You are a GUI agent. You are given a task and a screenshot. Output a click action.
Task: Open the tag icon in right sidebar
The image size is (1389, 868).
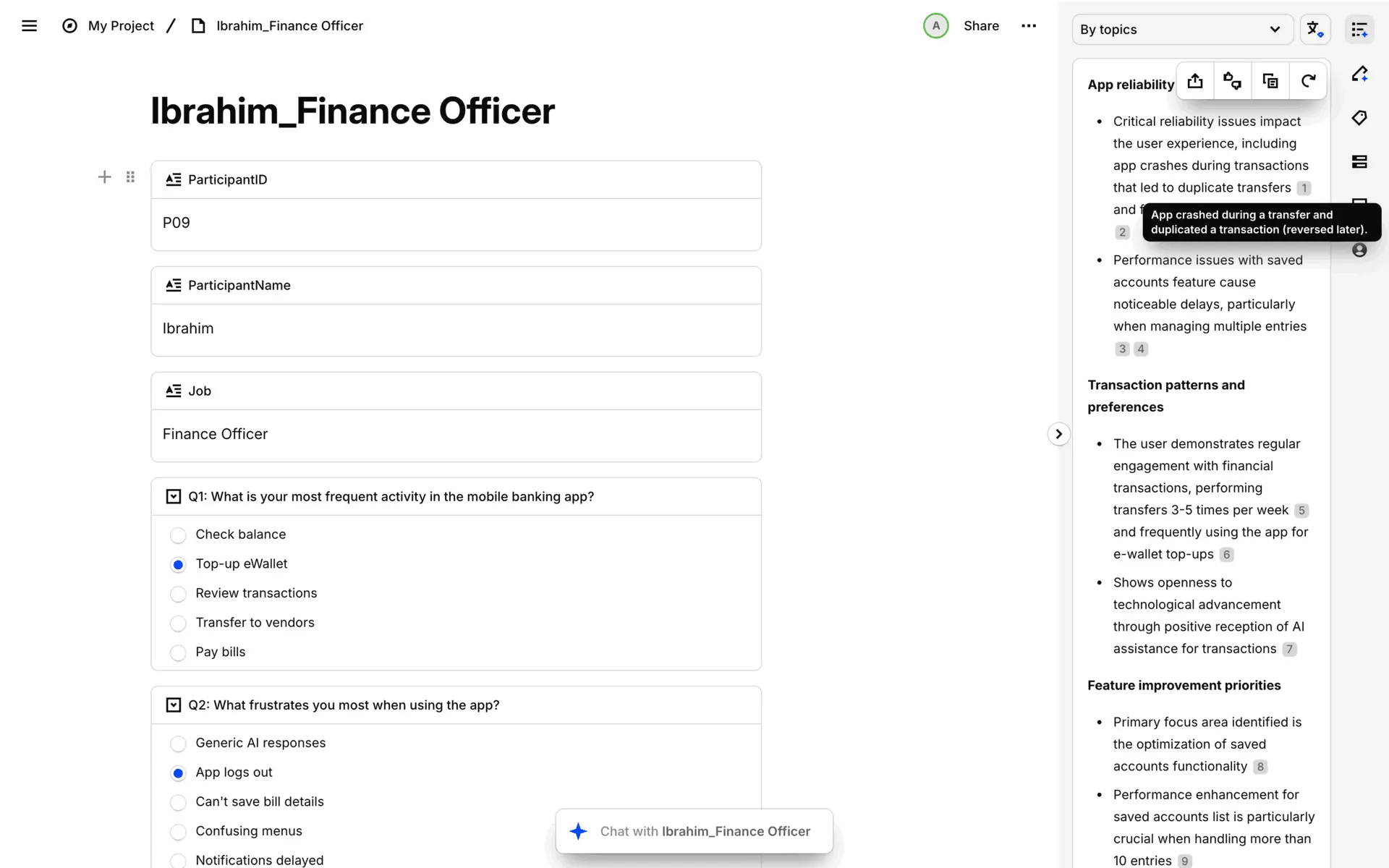tap(1359, 118)
